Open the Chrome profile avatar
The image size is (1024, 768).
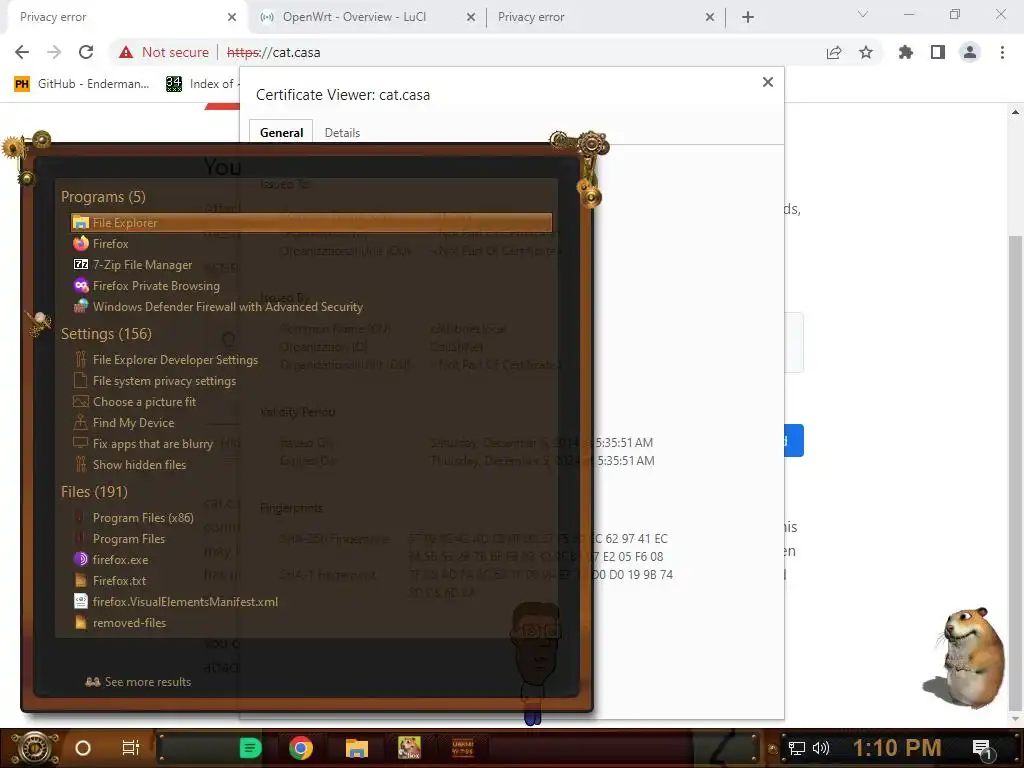(x=970, y=52)
